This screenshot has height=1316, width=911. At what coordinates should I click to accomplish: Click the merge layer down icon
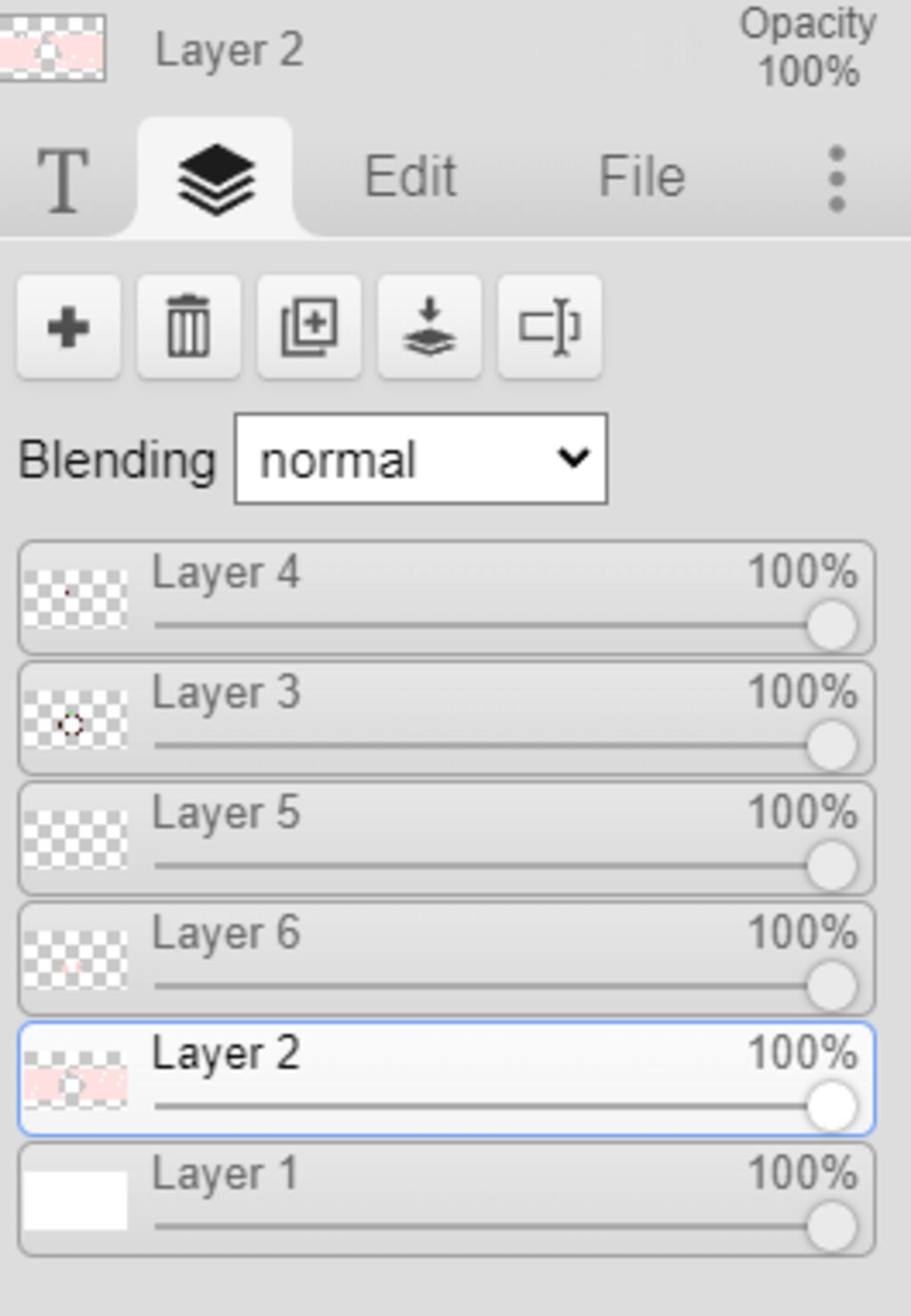430,327
